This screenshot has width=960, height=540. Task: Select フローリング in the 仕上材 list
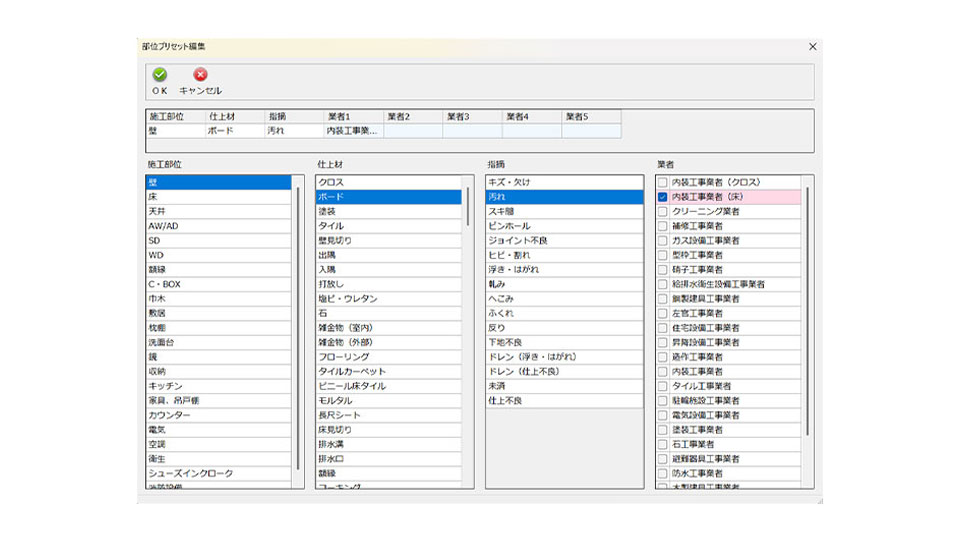point(389,357)
